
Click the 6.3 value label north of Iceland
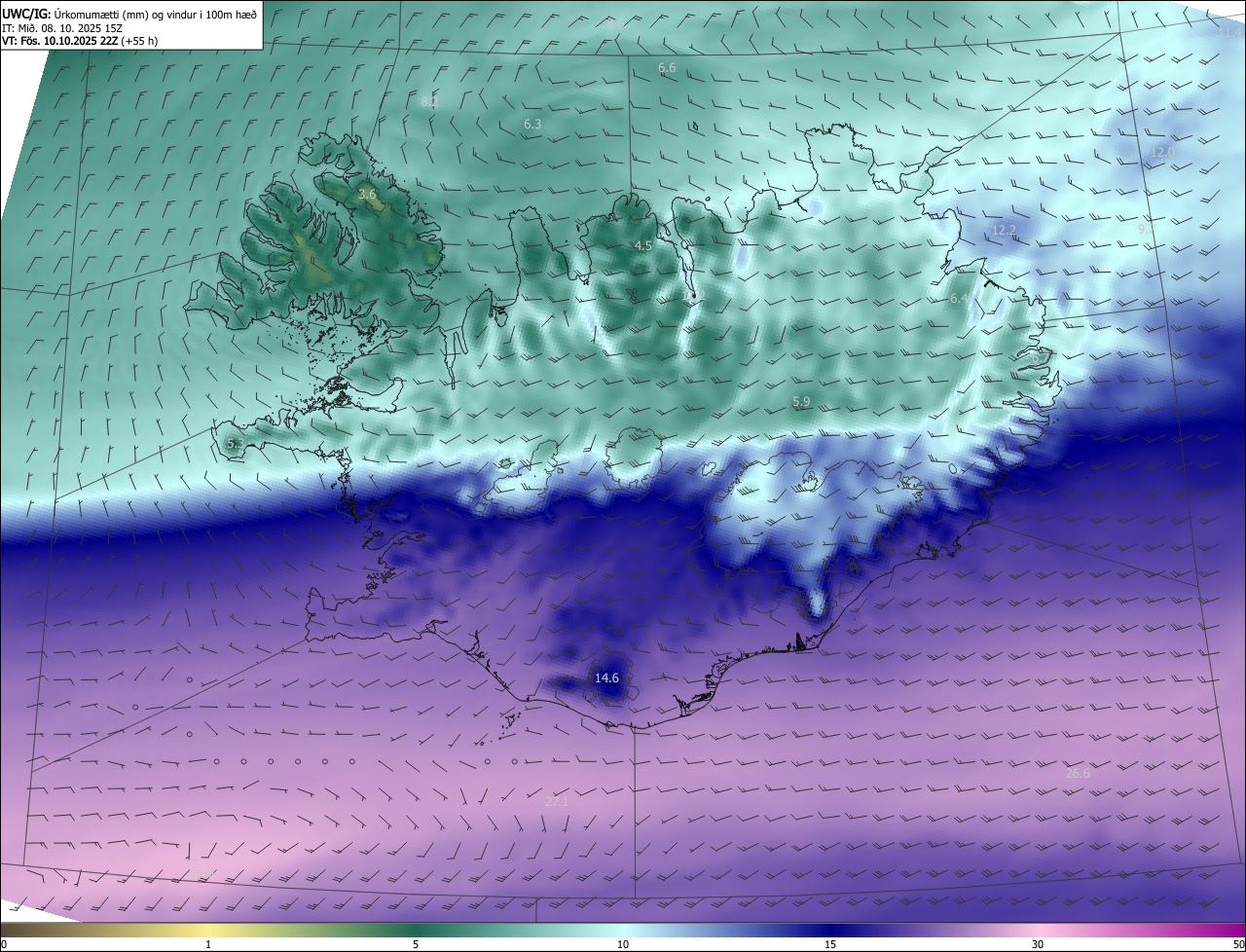click(532, 125)
